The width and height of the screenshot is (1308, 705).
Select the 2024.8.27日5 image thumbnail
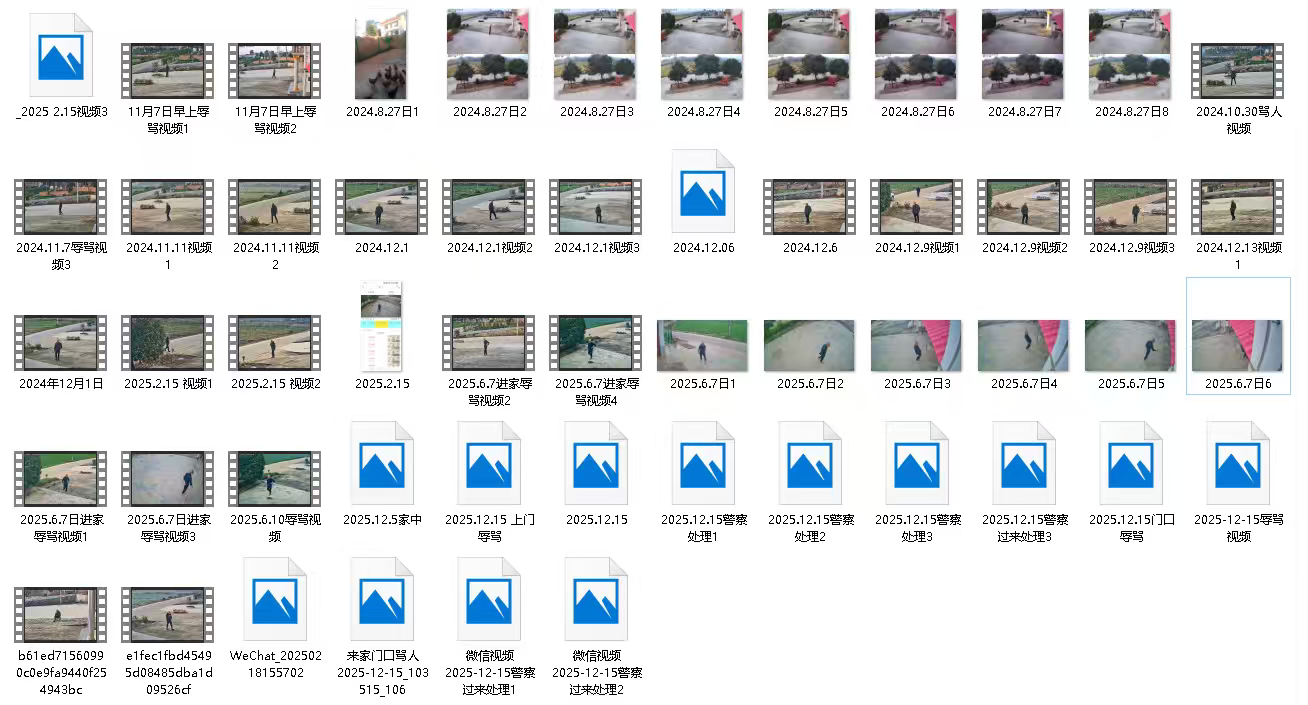click(810, 55)
